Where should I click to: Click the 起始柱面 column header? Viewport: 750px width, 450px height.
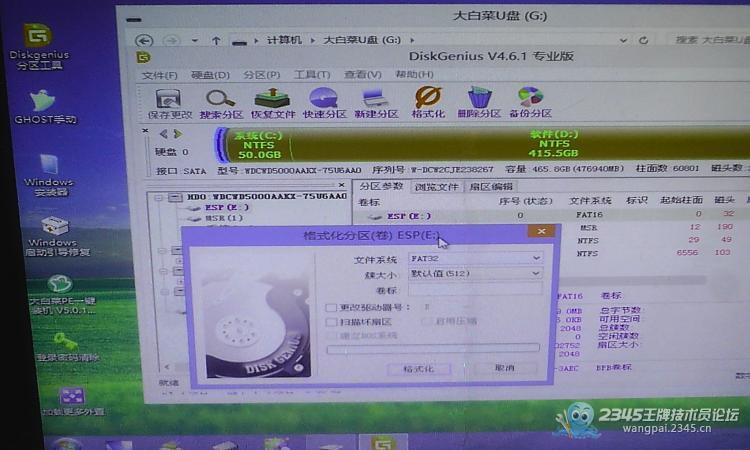[x=681, y=200]
